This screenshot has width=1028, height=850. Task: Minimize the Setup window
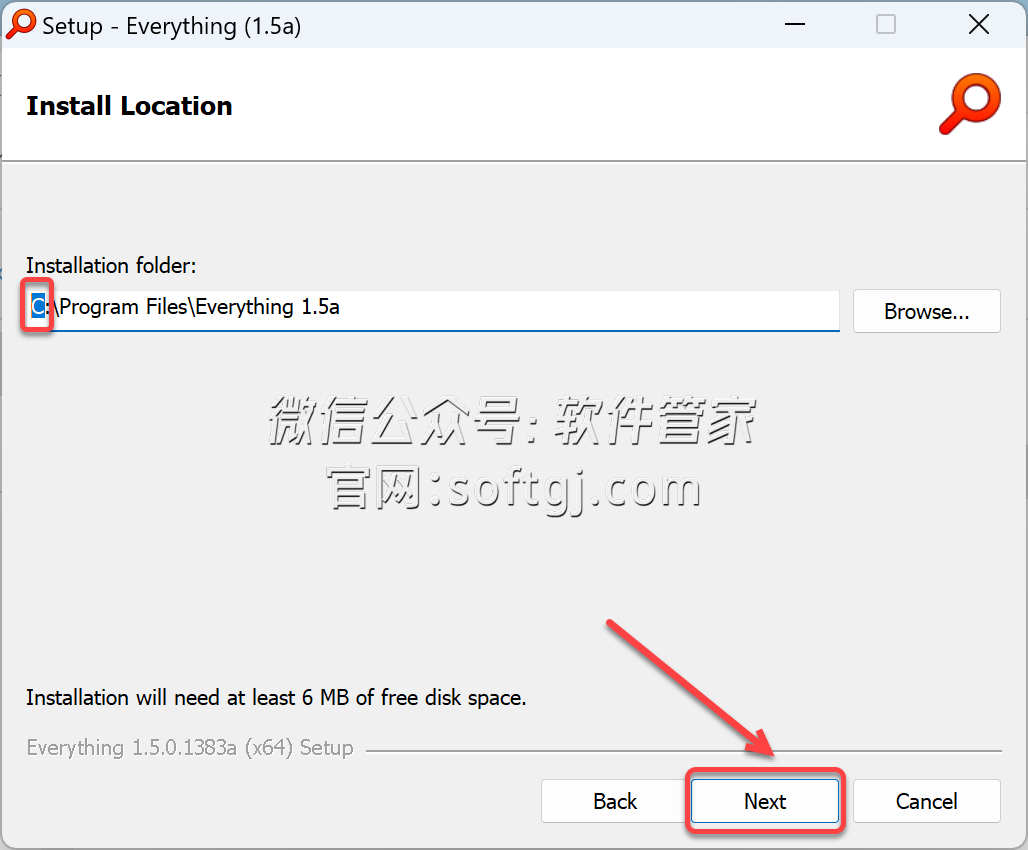coord(795,25)
